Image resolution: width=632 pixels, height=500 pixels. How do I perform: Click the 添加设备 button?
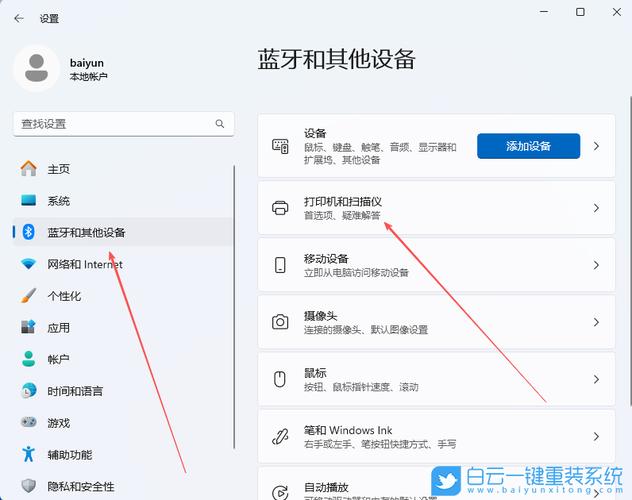(528, 146)
